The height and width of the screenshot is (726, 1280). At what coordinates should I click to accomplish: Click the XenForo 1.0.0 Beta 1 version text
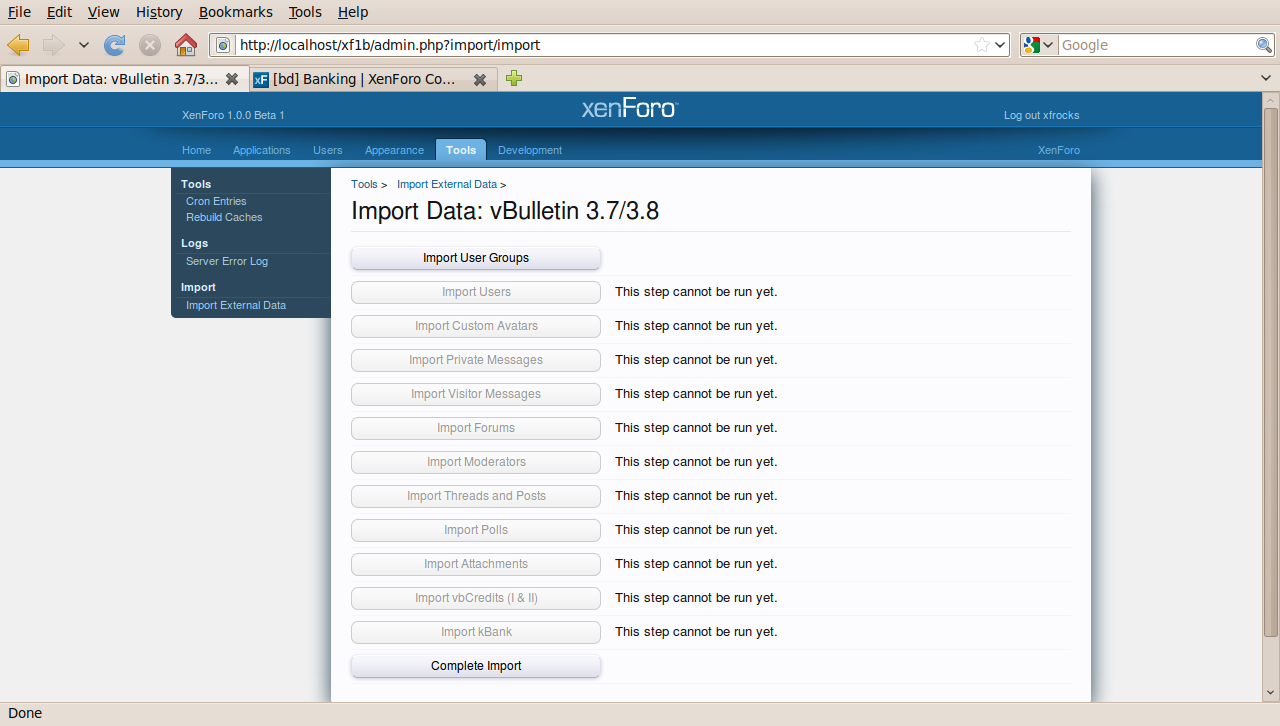pyautogui.click(x=233, y=115)
